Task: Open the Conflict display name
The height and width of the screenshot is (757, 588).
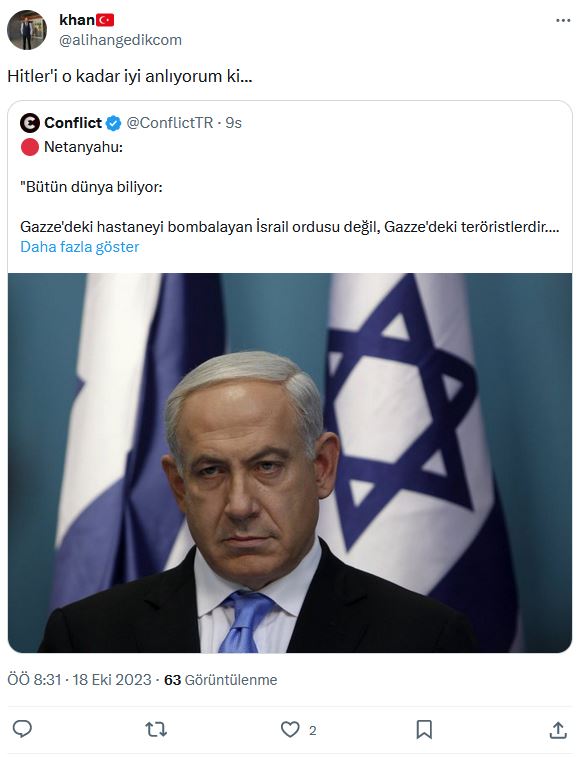Action: tap(73, 123)
